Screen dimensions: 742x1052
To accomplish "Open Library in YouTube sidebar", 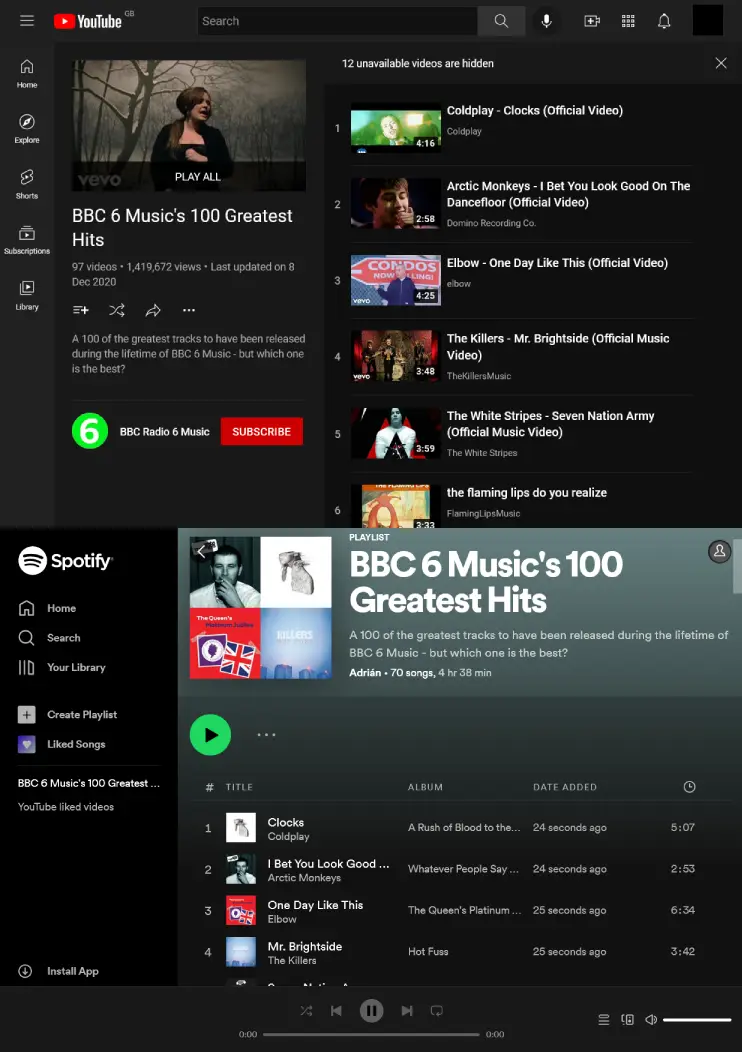I will (x=27, y=296).
